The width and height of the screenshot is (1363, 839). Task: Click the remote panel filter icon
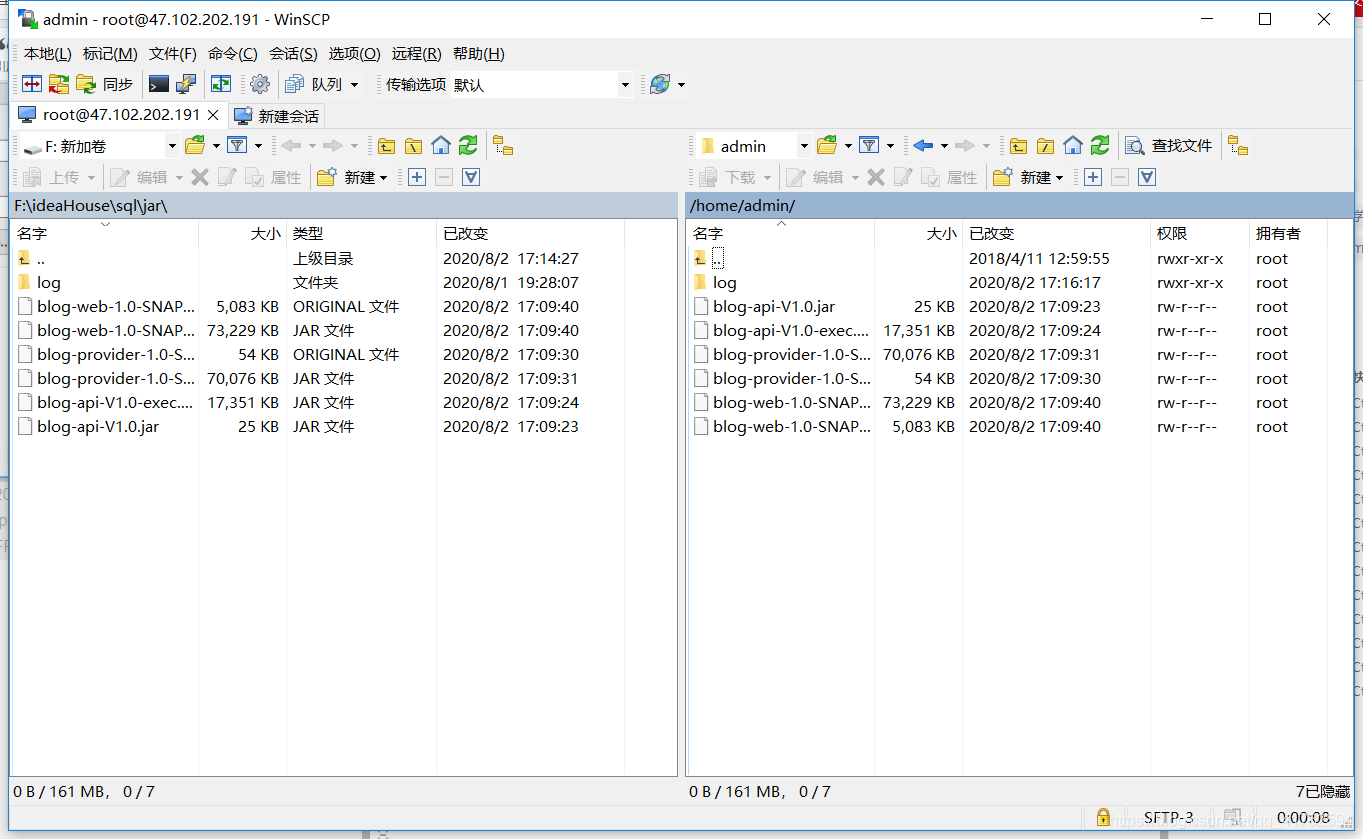coord(869,146)
